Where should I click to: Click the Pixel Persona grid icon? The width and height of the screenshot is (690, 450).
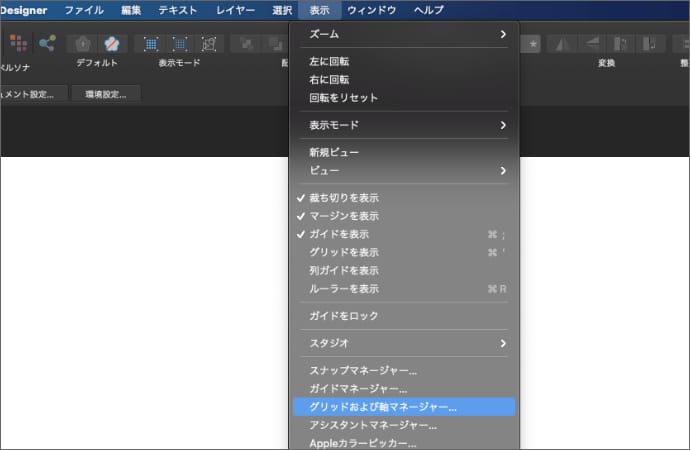click(x=19, y=43)
